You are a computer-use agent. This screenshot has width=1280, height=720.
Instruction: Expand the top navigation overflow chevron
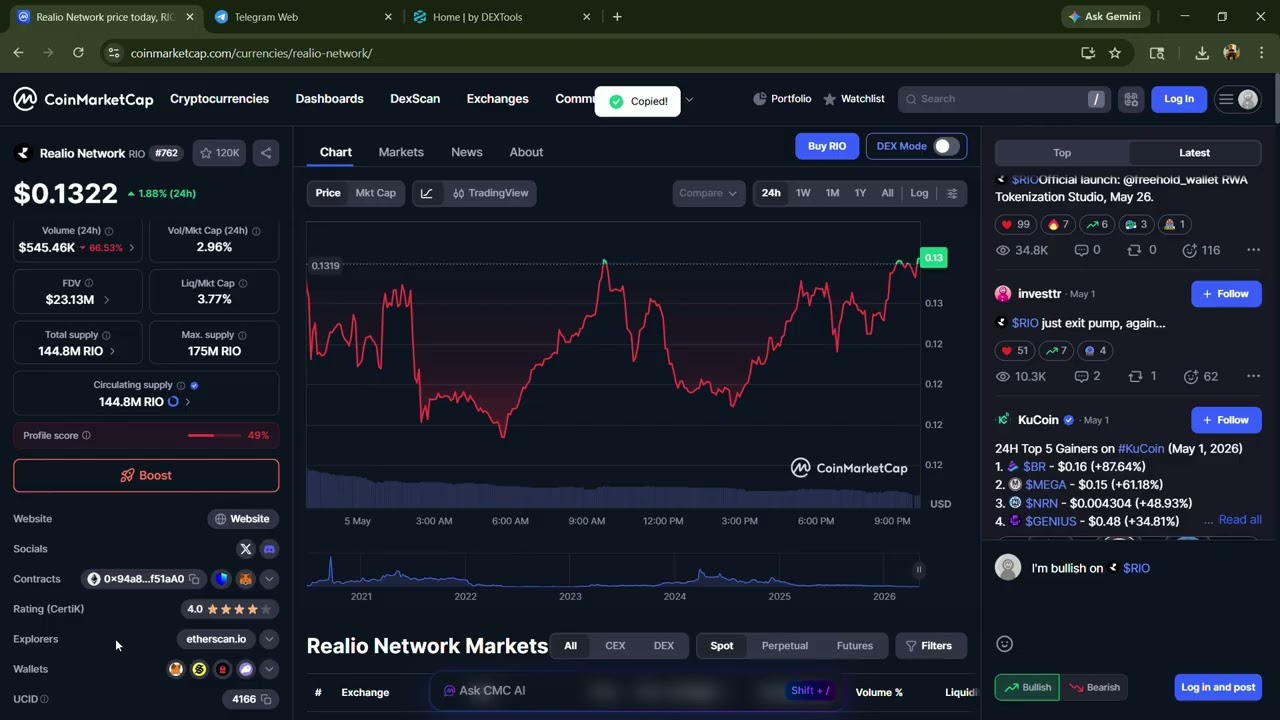coord(689,99)
